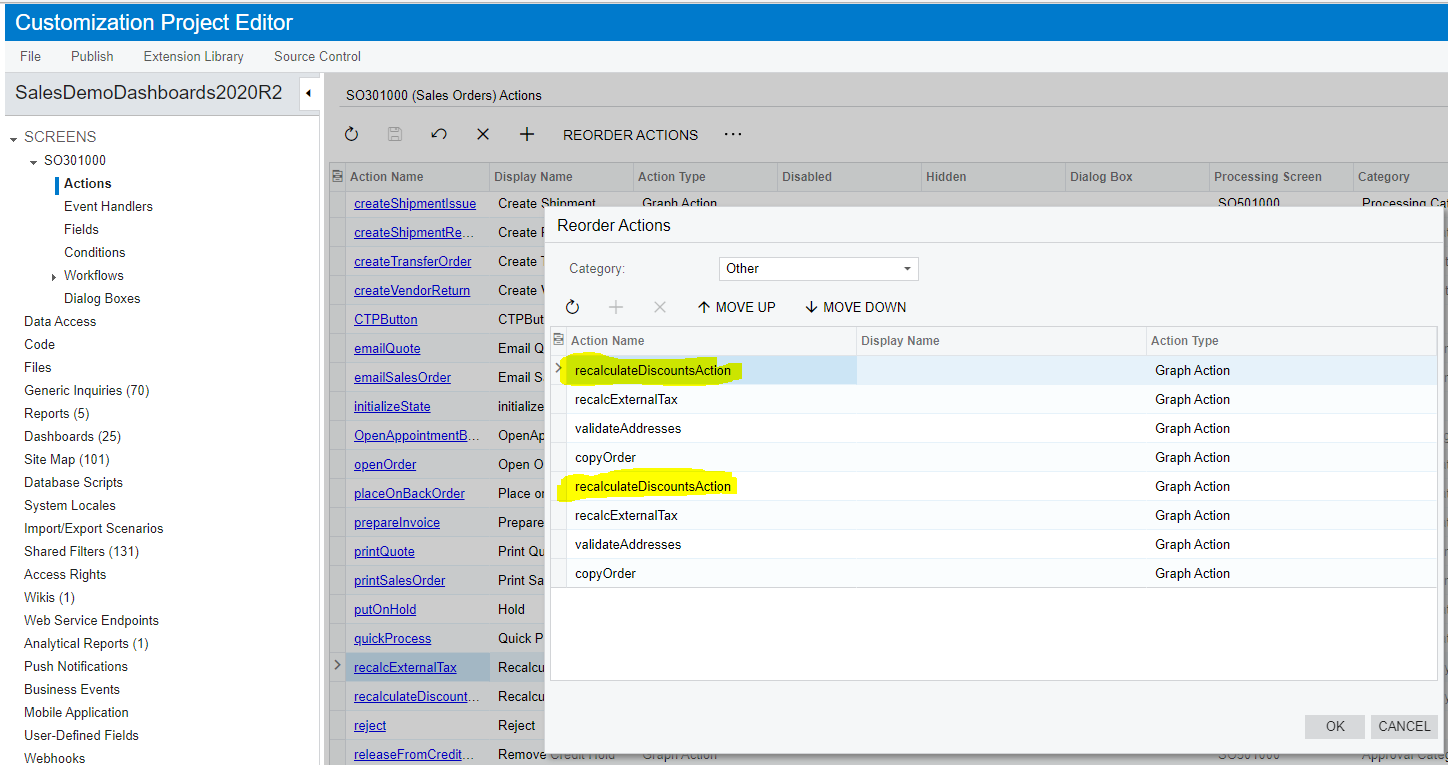Collapse the SCREENS tree section
This screenshot has height=765, width=1448.
click(x=14, y=138)
